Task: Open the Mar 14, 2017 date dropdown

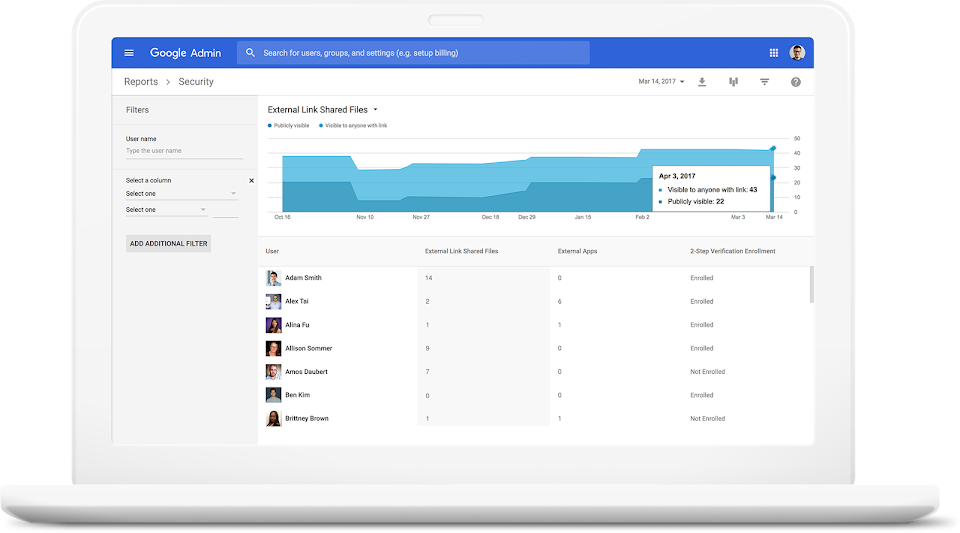Action: [661, 81]
